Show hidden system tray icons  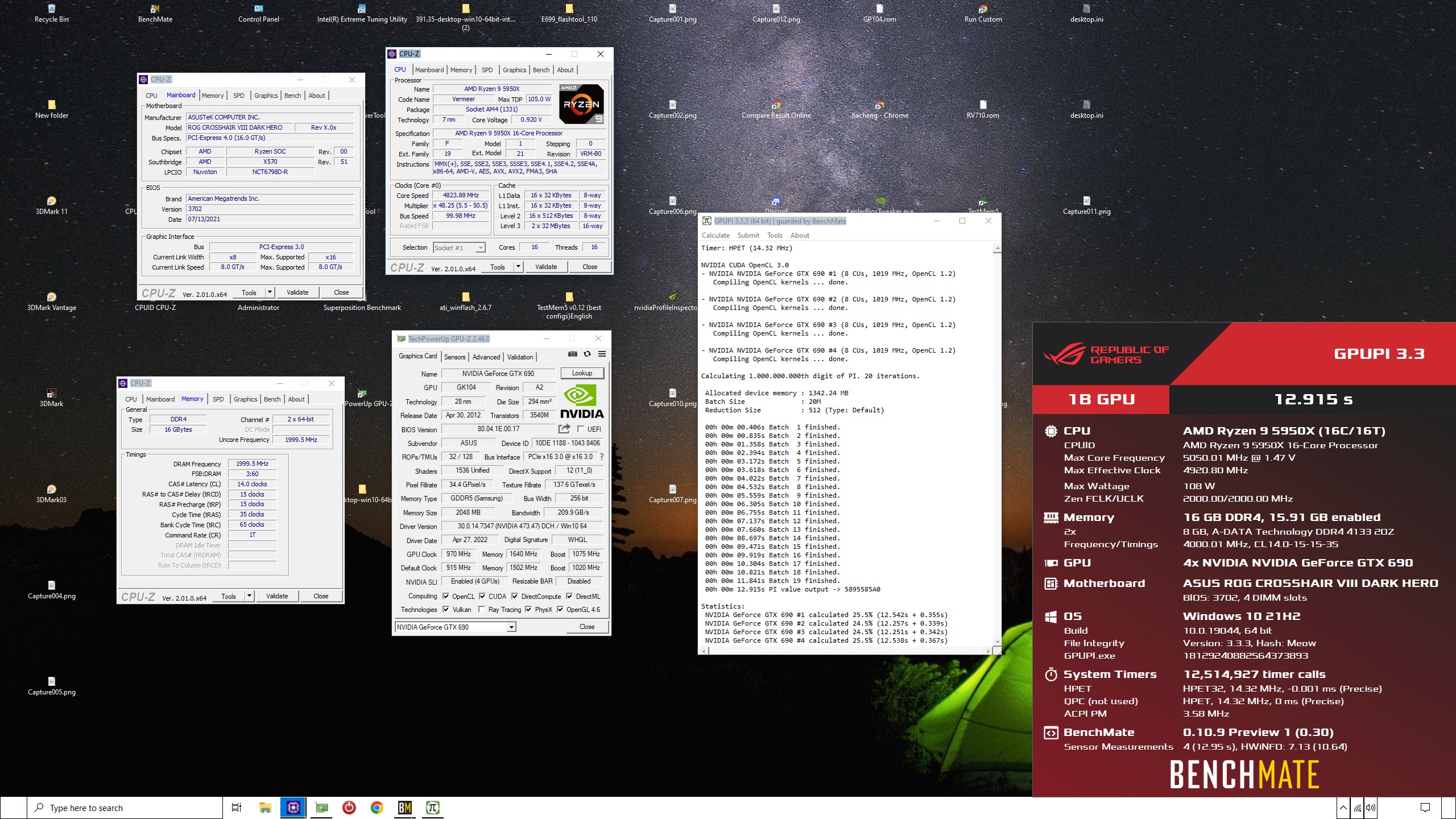[x=1343, y=808]
